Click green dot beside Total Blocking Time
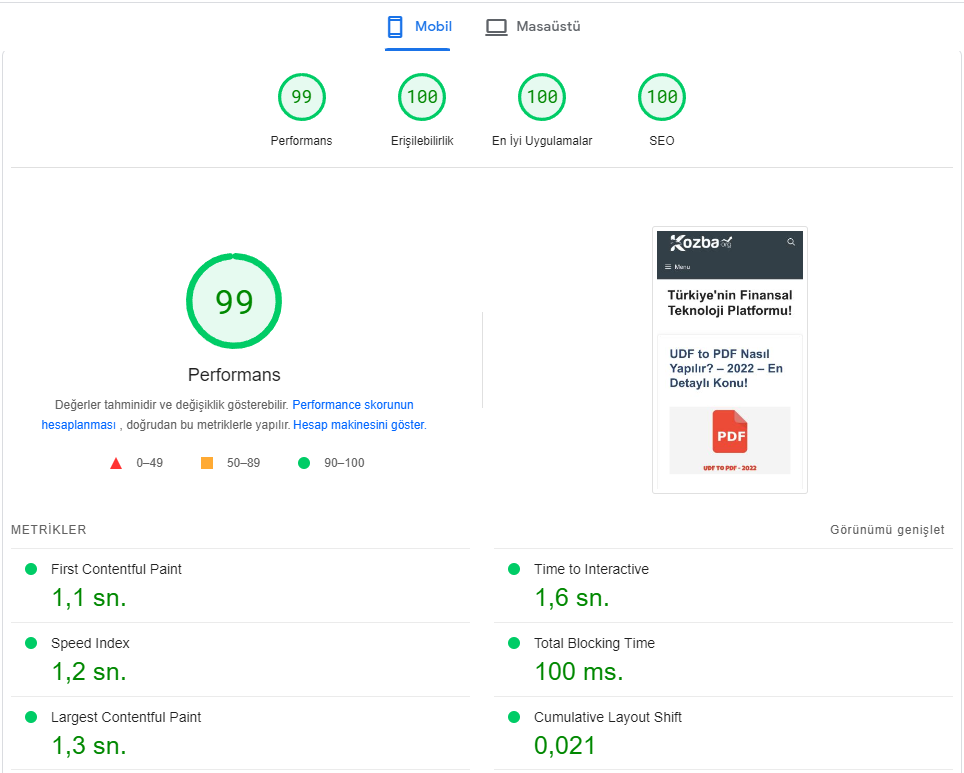The width and height of the screenshot is (964, 773). click(514, 643)
